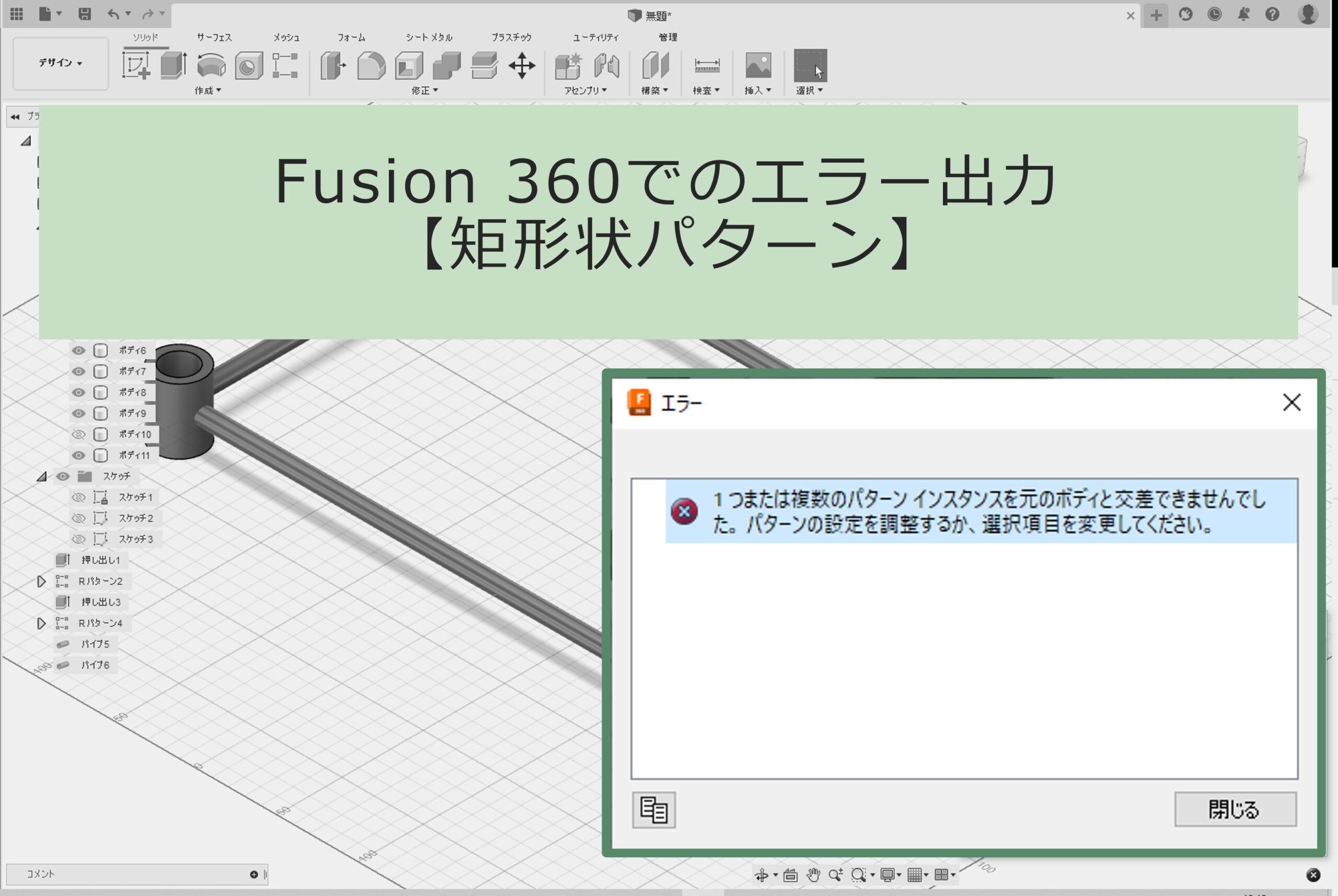Switch to the メッシュ tab
The width and height of the screenshot is (1338, 896).
pyautogui.click(x=286, y=37)
